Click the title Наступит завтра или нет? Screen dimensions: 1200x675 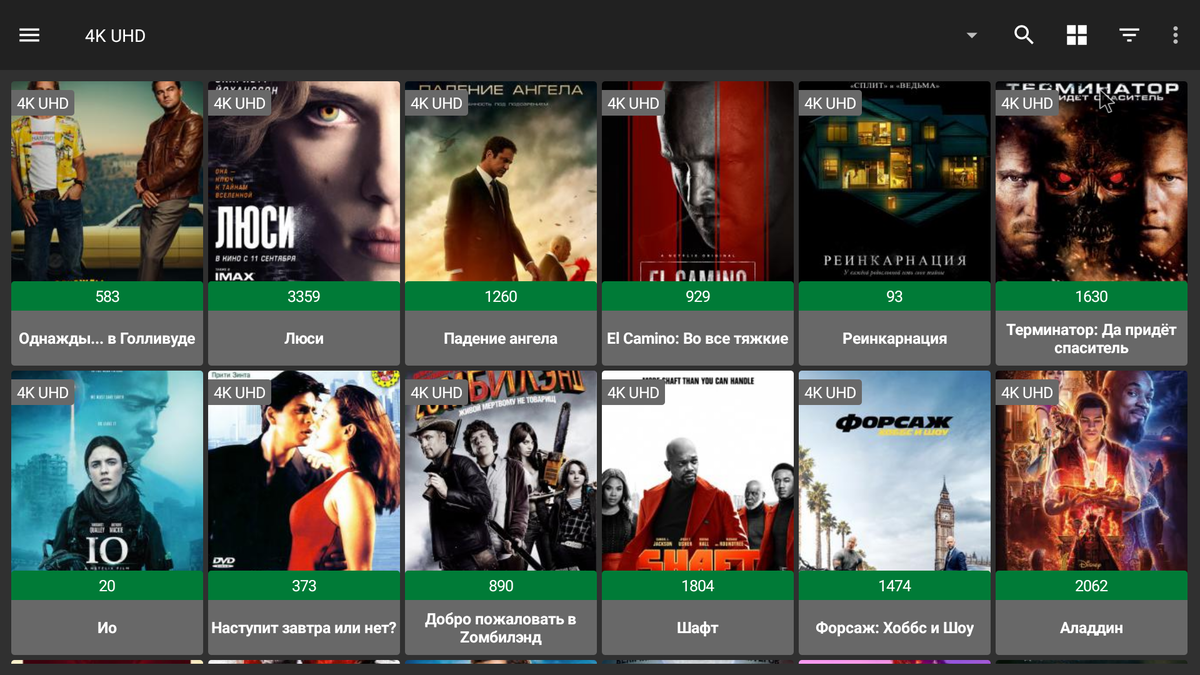pyautogui.click(x=304, y=628)
